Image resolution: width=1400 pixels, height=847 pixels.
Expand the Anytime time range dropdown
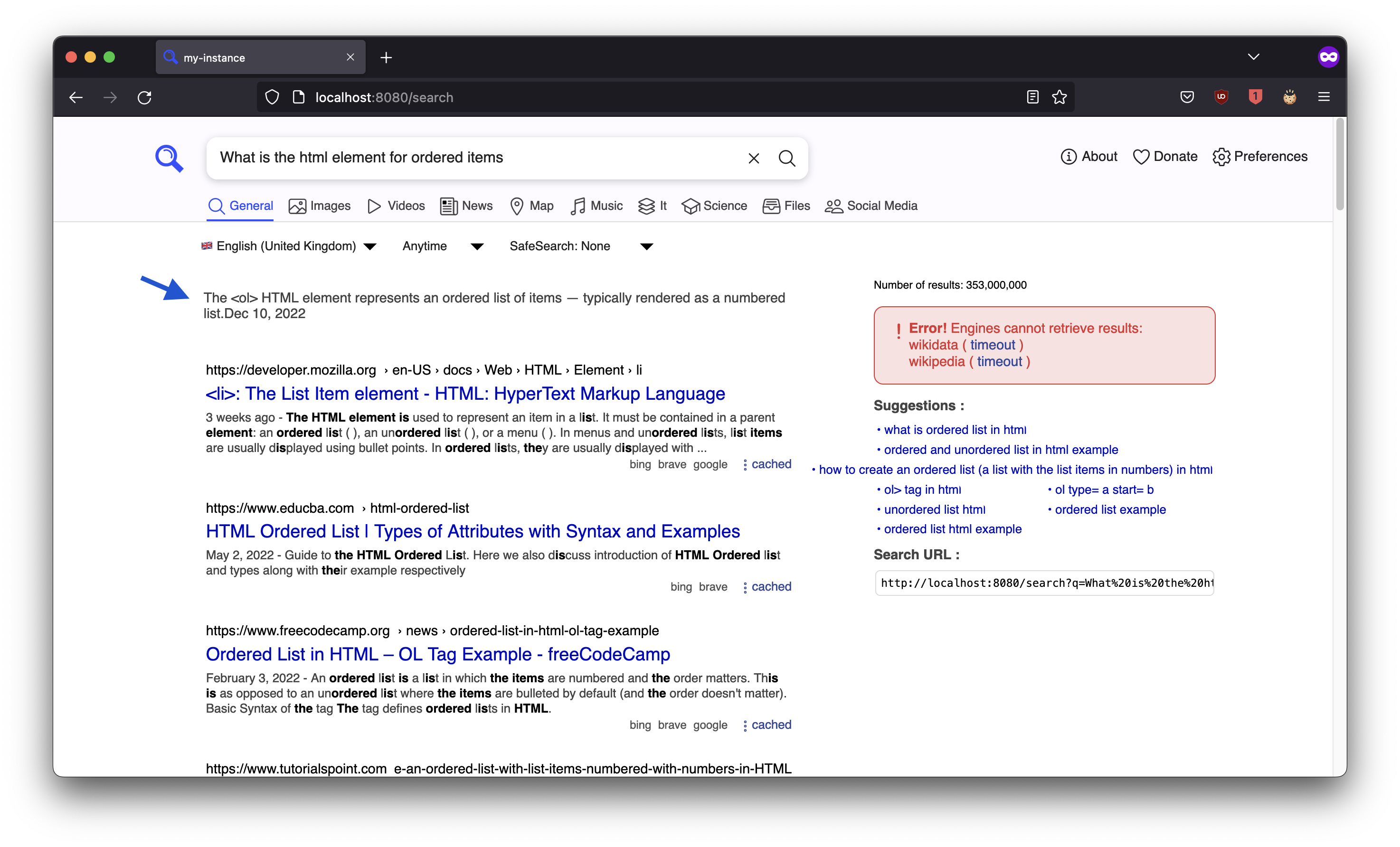coord(477,246)
